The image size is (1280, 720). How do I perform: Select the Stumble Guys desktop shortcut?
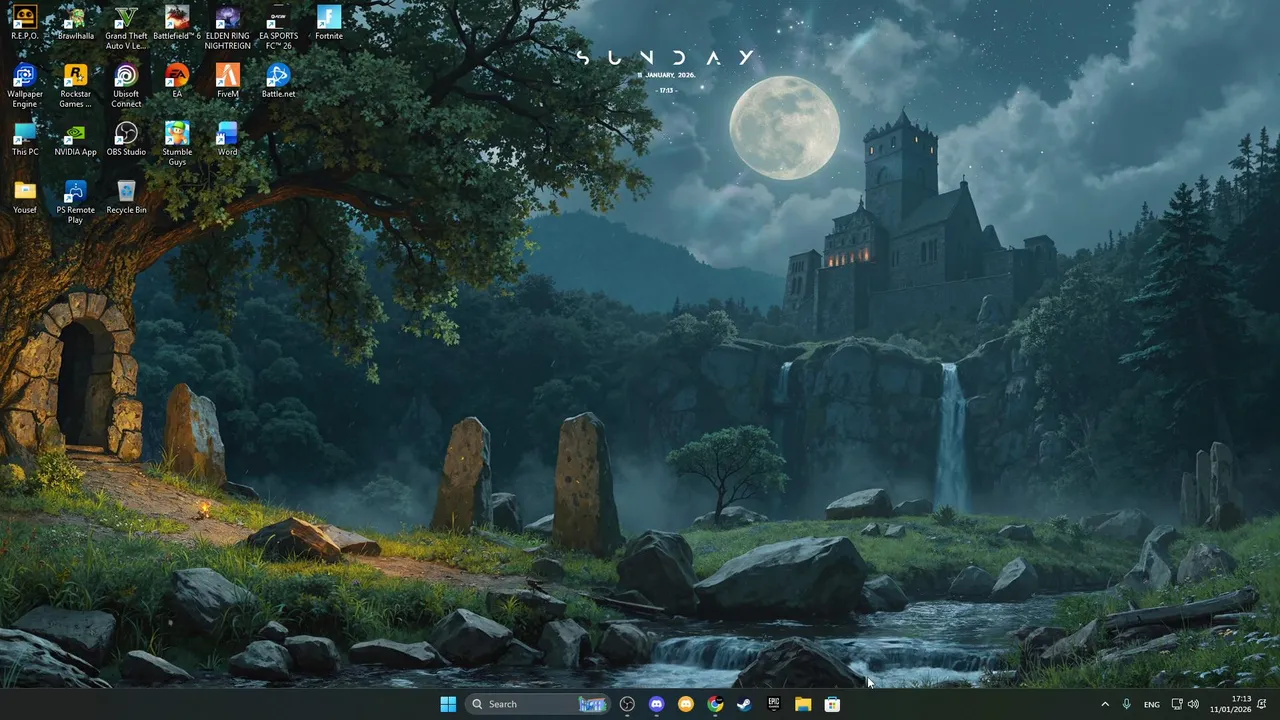pyautogui.click(x=177, y=144)
